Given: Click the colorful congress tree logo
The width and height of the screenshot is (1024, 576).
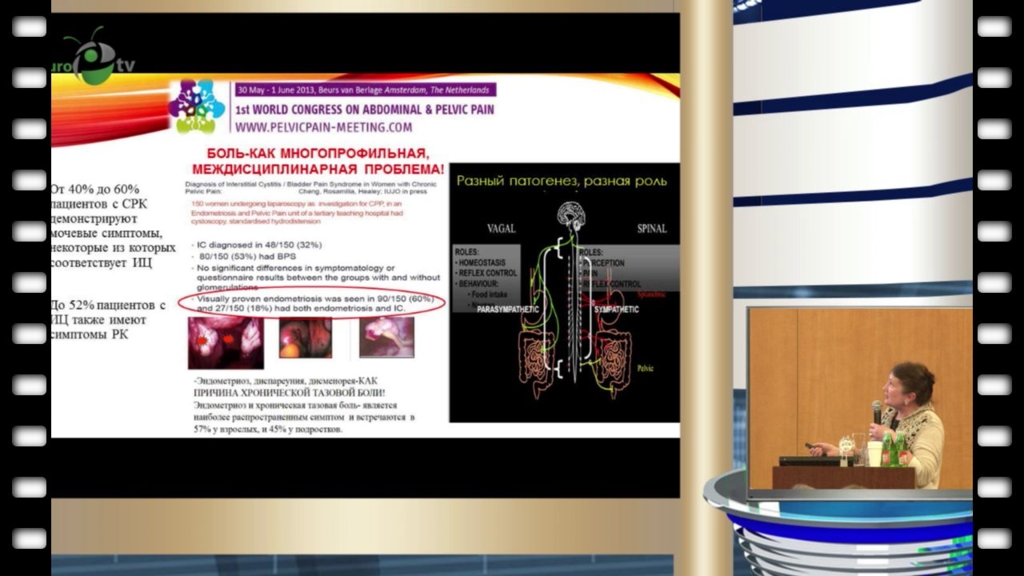Looking at the screenshot, I should 197,106.
